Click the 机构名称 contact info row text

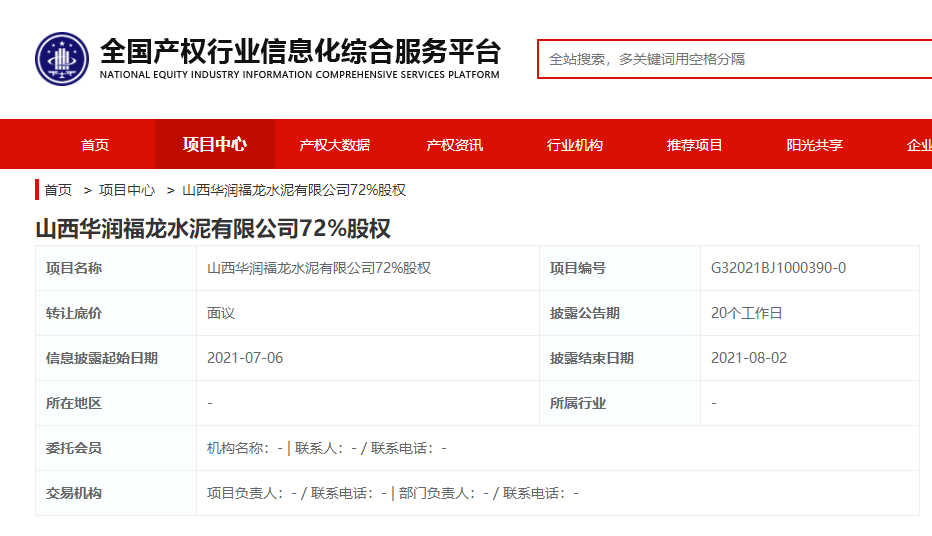[327, 448]
